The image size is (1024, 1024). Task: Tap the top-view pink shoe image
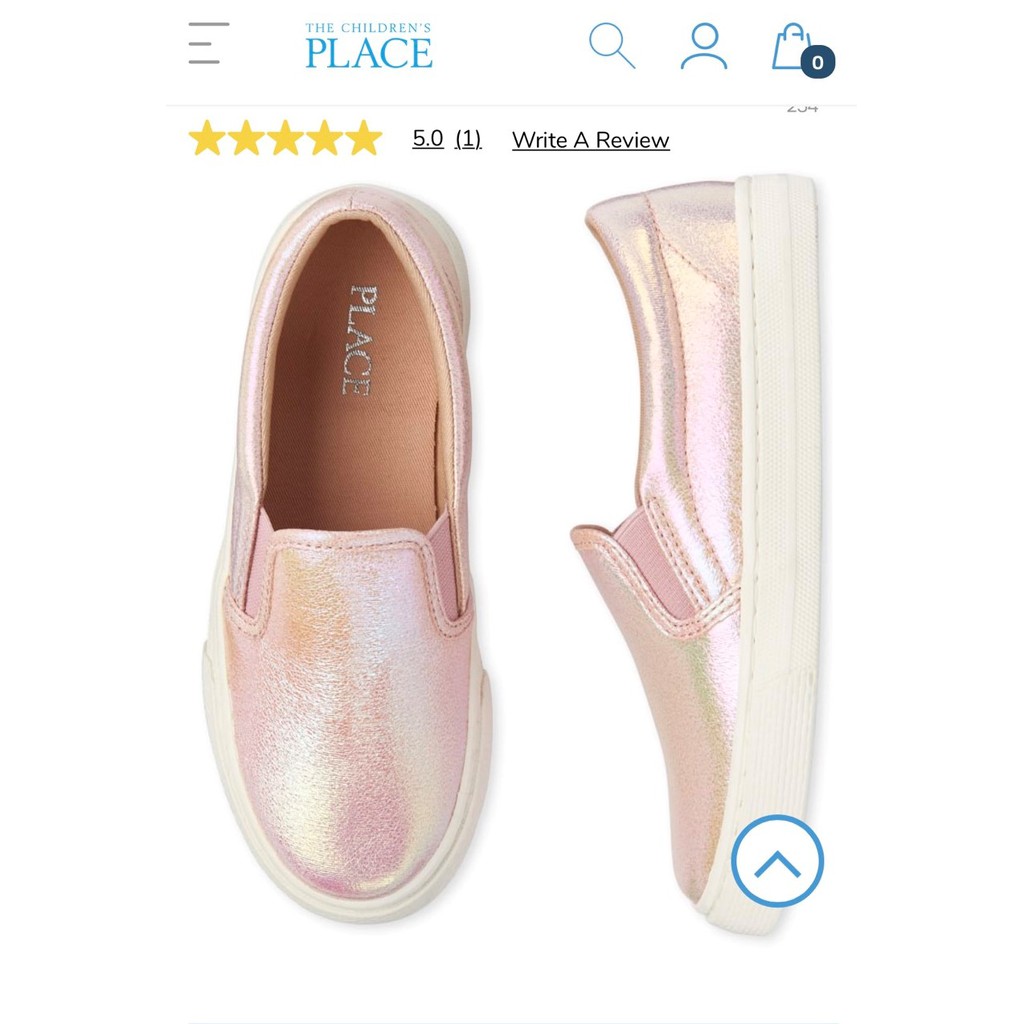346,555
